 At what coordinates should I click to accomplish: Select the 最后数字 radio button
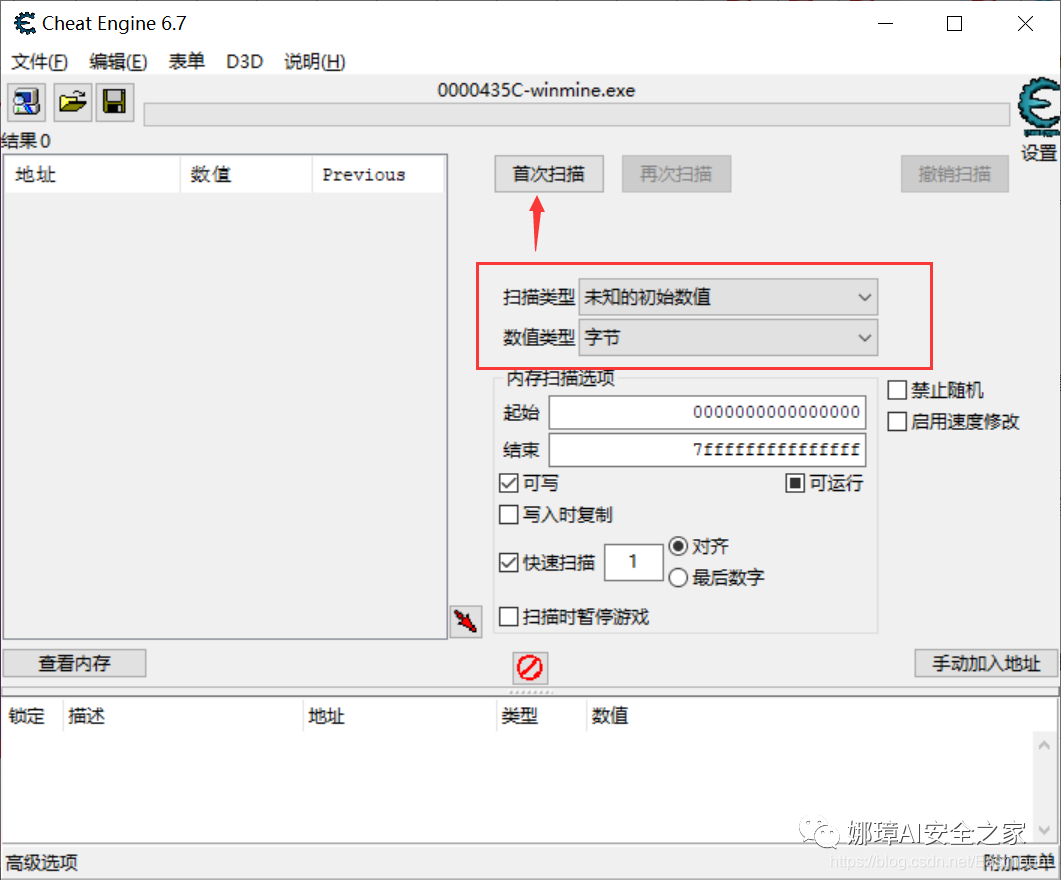tap(678, 578)
